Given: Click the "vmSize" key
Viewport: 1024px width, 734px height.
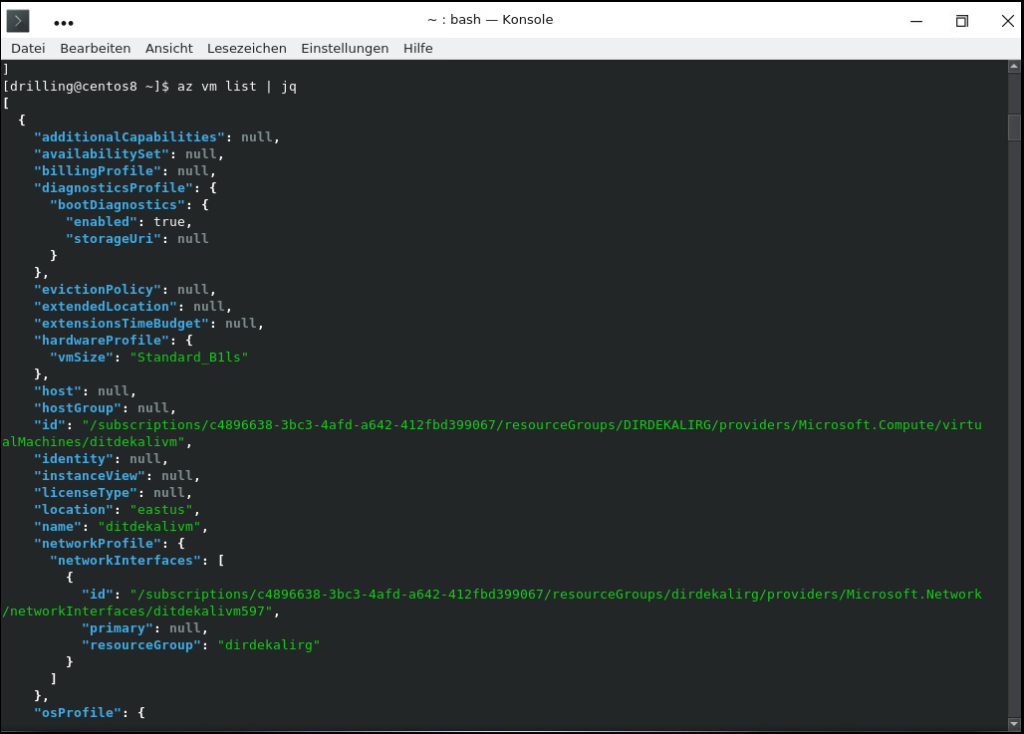Looking at the screenshot, I should pyautogui.click(x=82, y=357).
